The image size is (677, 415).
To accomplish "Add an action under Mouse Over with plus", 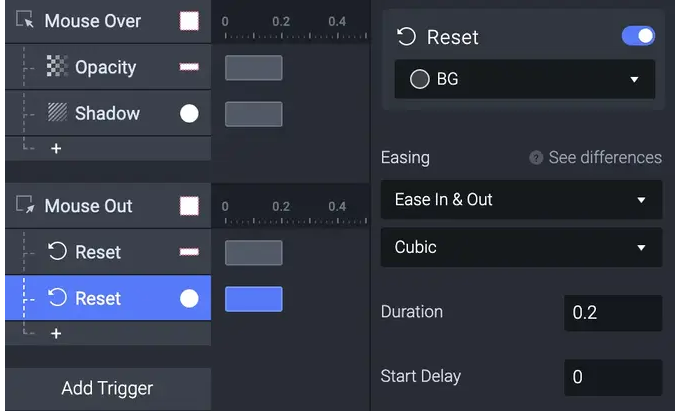I will (x=56, y=149).
